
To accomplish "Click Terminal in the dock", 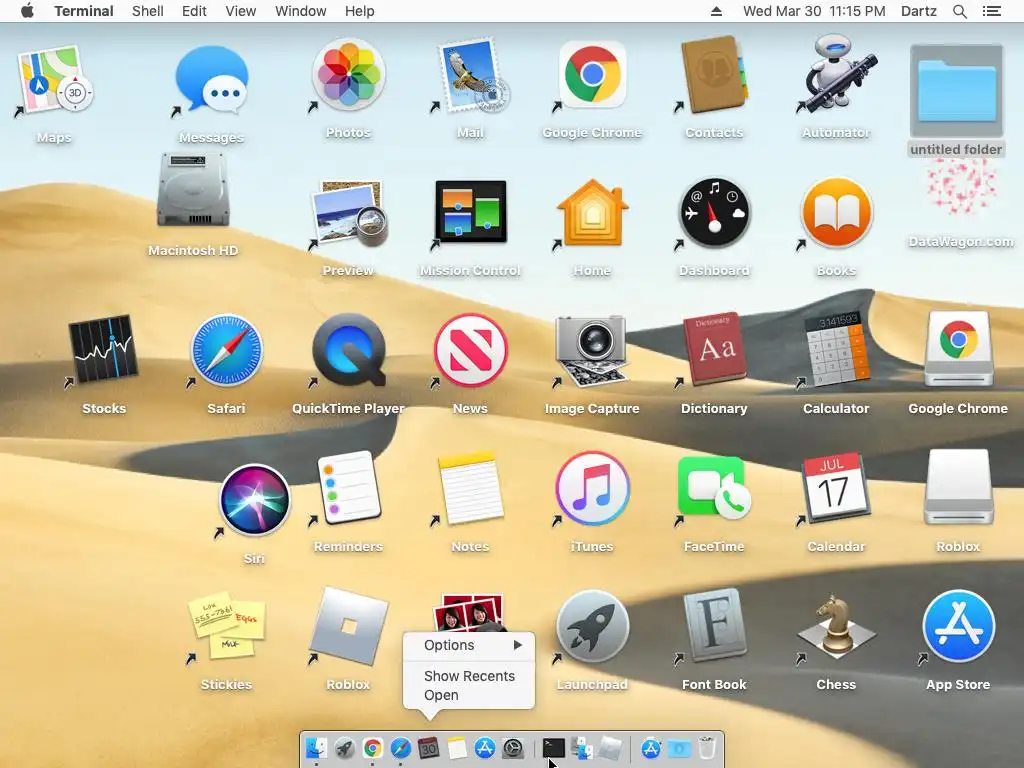I will tap(554, 748).
